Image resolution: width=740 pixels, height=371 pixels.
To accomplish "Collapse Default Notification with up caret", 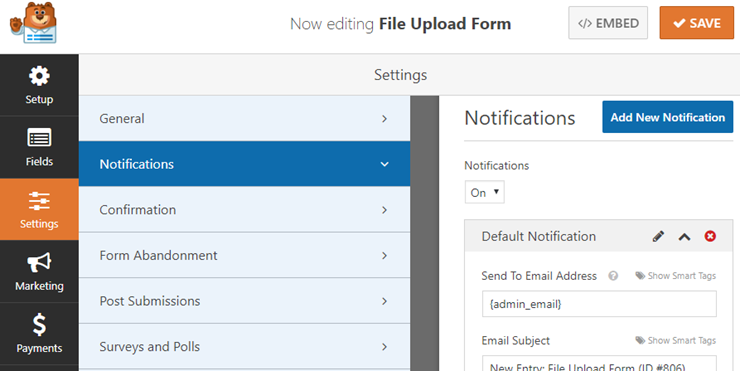I will point(684,237).
